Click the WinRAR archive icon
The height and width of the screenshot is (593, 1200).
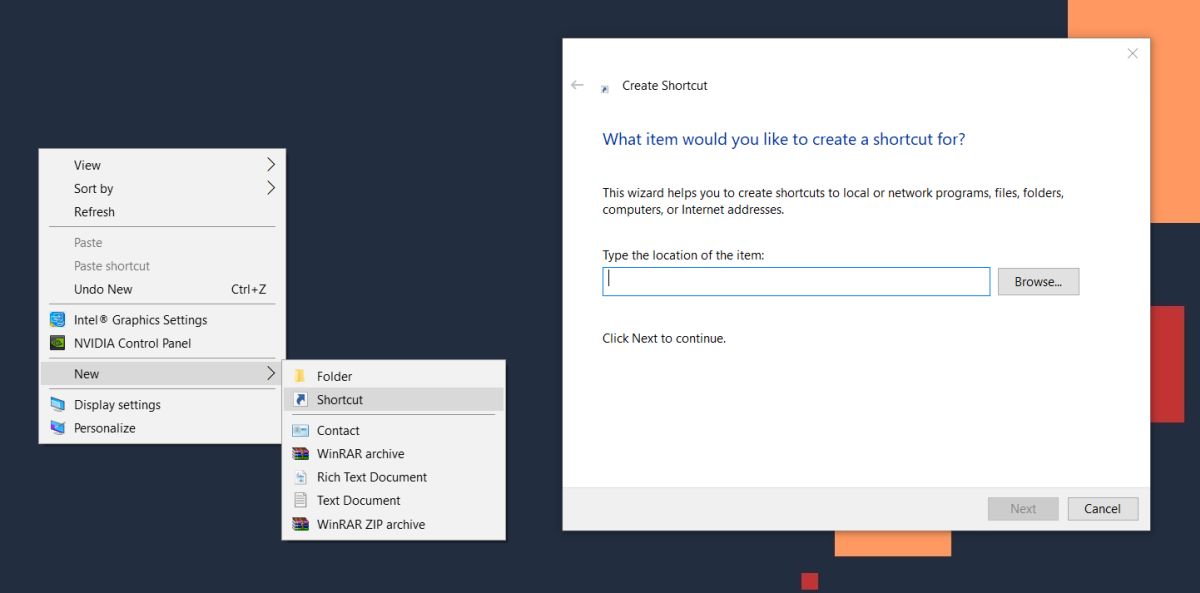coord(300,454)
